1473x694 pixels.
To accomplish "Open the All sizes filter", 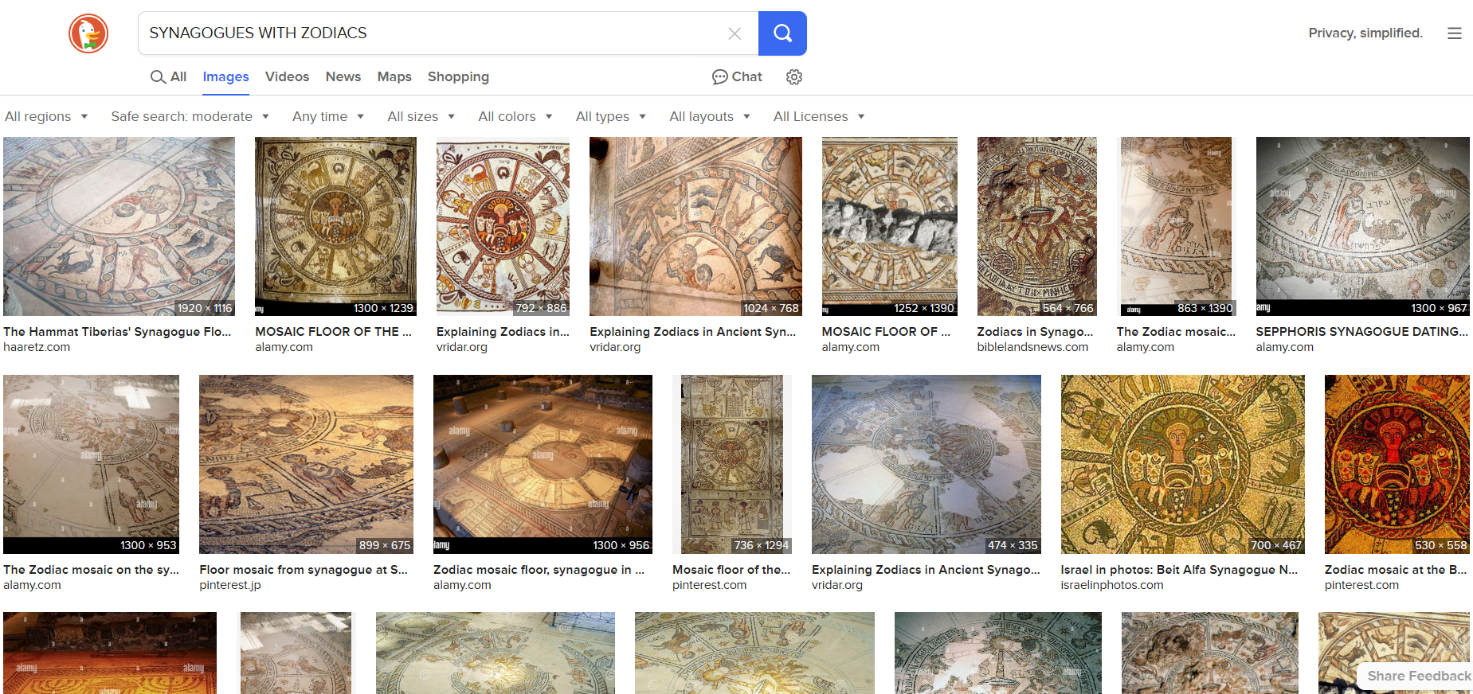I will 421,117.
